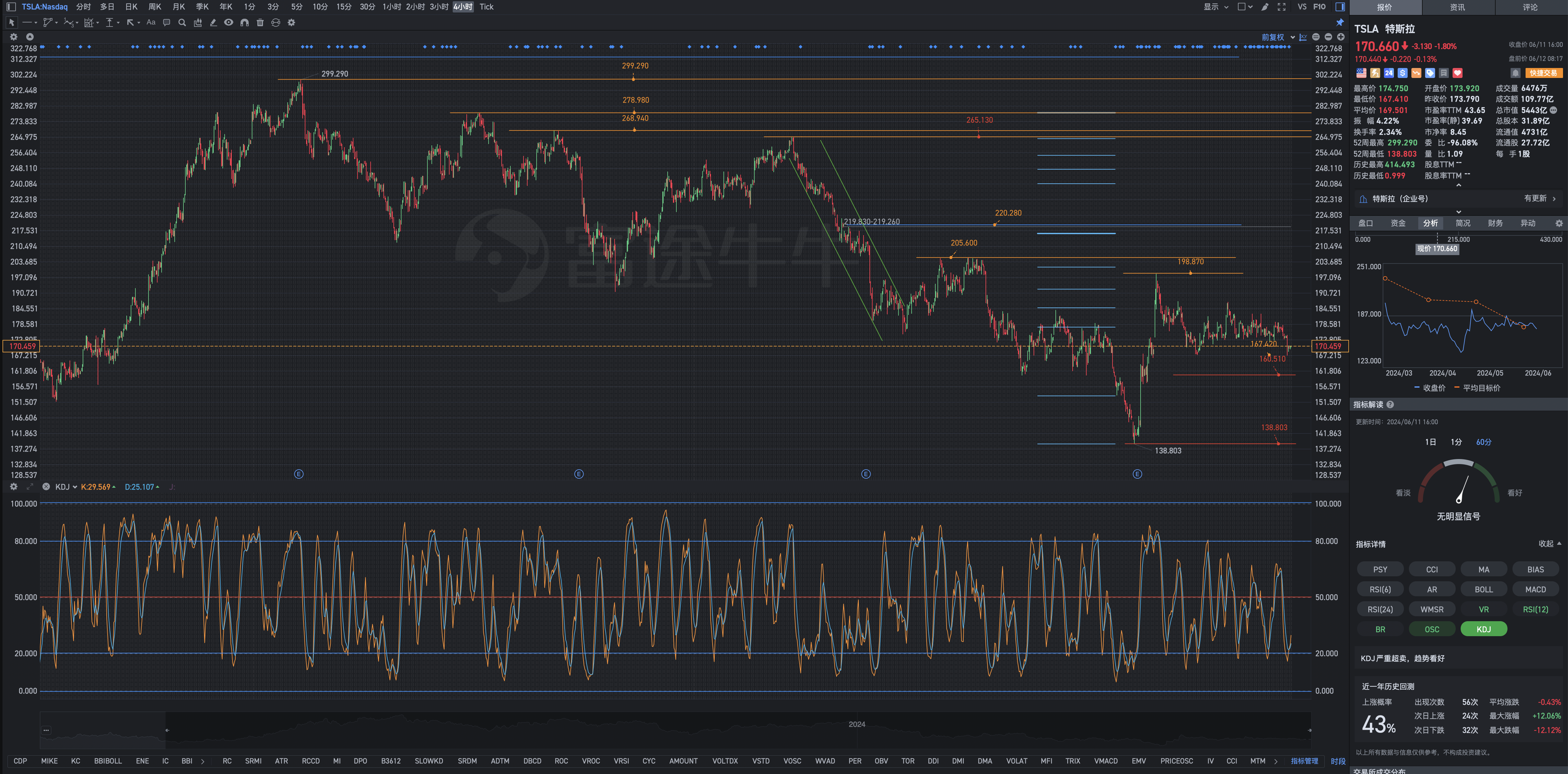This screenshot has height=774, width=1568.
Task: Open the KDJ indicator dropdown
Action: [66, 487]
